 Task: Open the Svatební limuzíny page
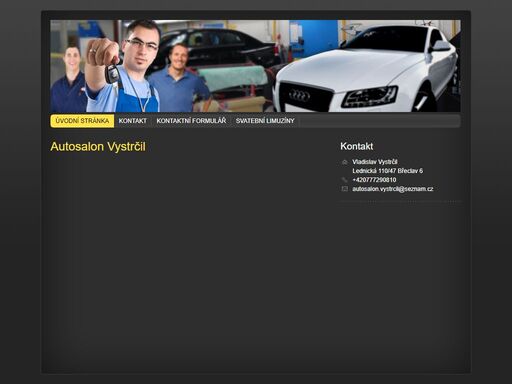click(265, 121)
